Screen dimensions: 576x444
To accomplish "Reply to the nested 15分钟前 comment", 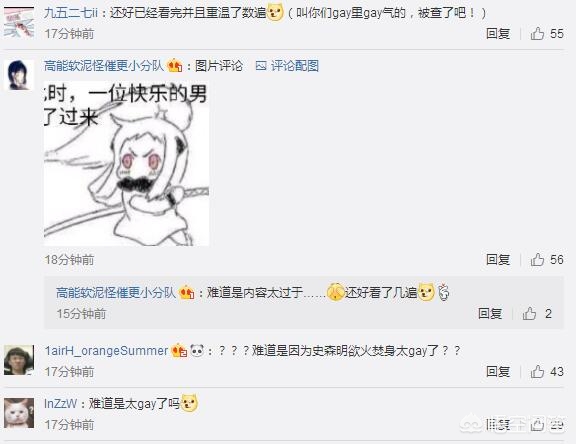I will coord(490,314).
